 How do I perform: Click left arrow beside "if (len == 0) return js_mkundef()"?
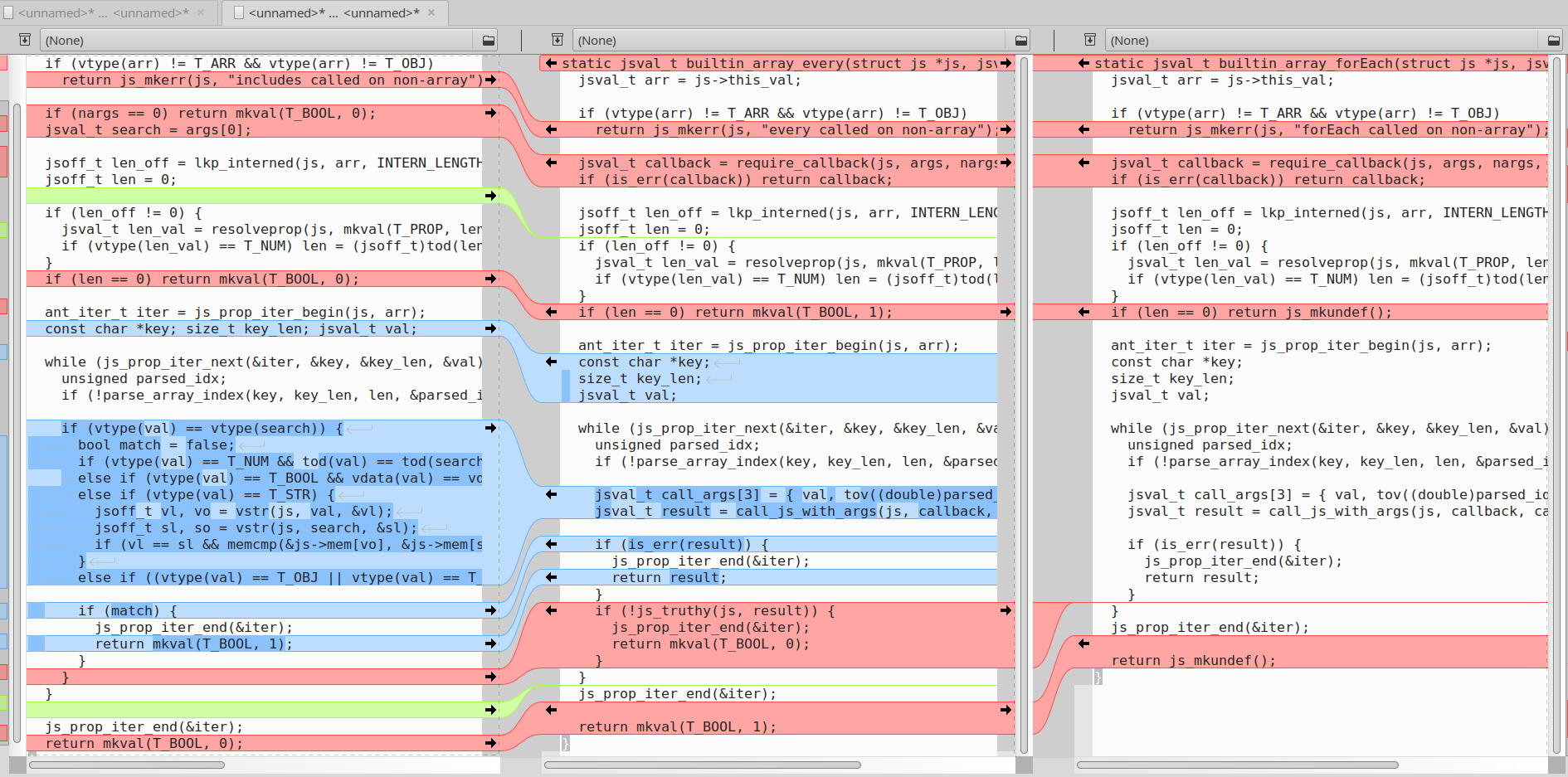coord(1083,312)
